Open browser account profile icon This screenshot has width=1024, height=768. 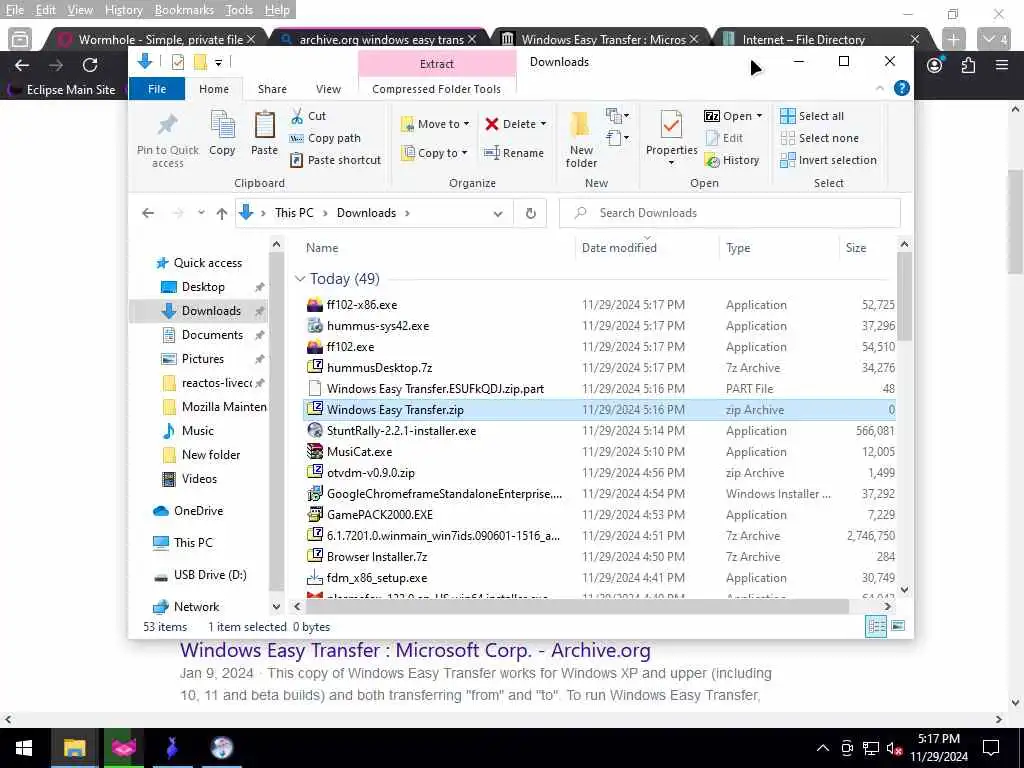point(935,65)
